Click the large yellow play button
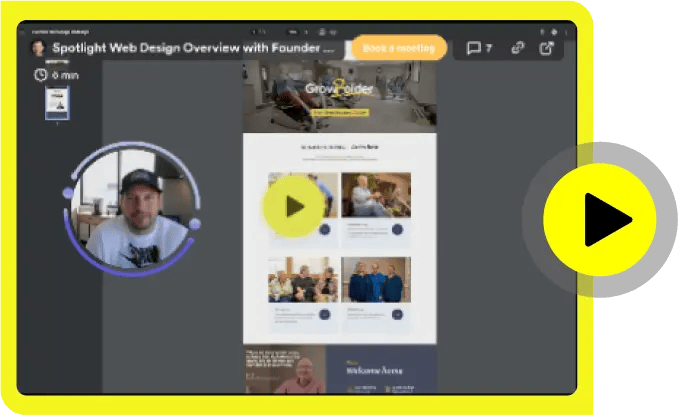The width and height of the screenshot is (678, 415). [x=599, y=219]
